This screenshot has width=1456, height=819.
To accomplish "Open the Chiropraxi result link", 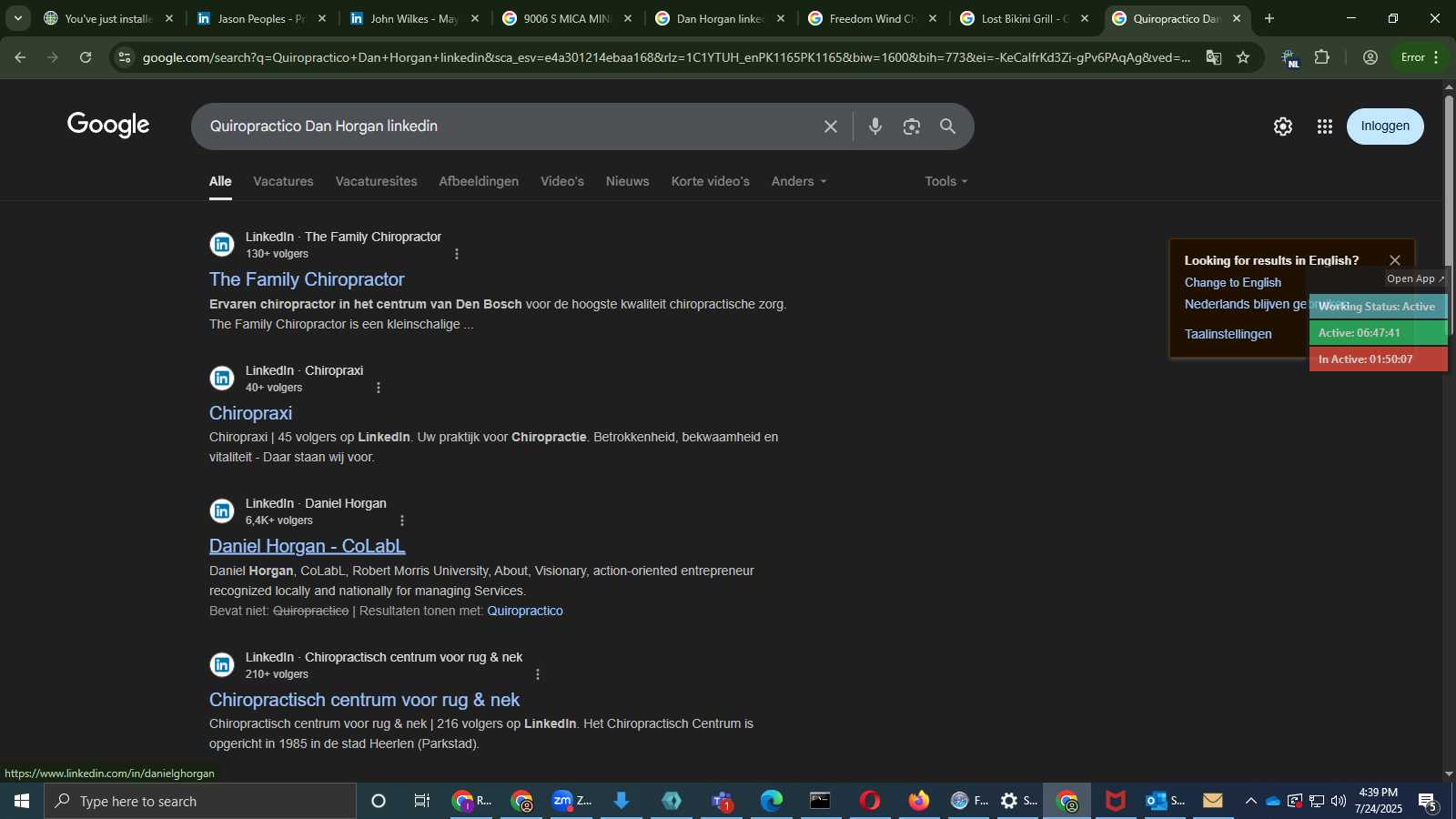I will pos(250,413).
